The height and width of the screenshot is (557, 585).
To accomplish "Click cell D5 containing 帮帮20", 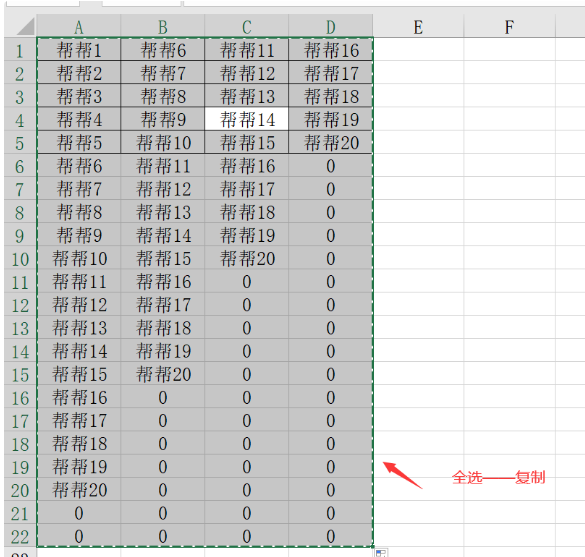I will [x=331, y=143].
